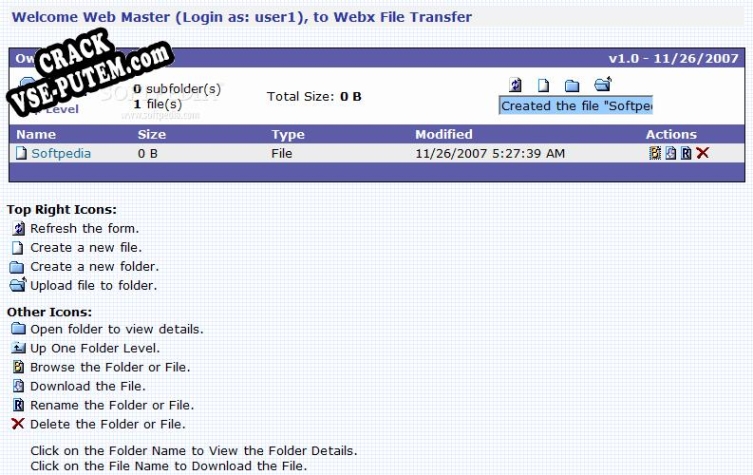The width and height of the screenshot is (753, 475).
Task: Click the Refresh icon in the legend list
Action: point(18,228)
